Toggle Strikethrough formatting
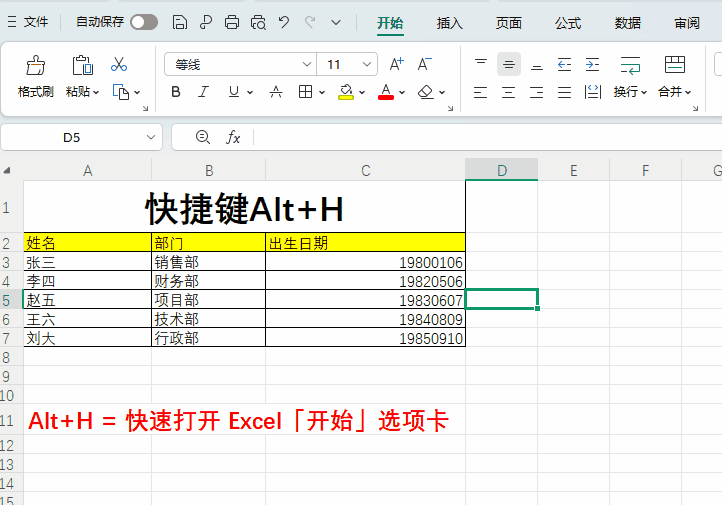 click(276, 92)
